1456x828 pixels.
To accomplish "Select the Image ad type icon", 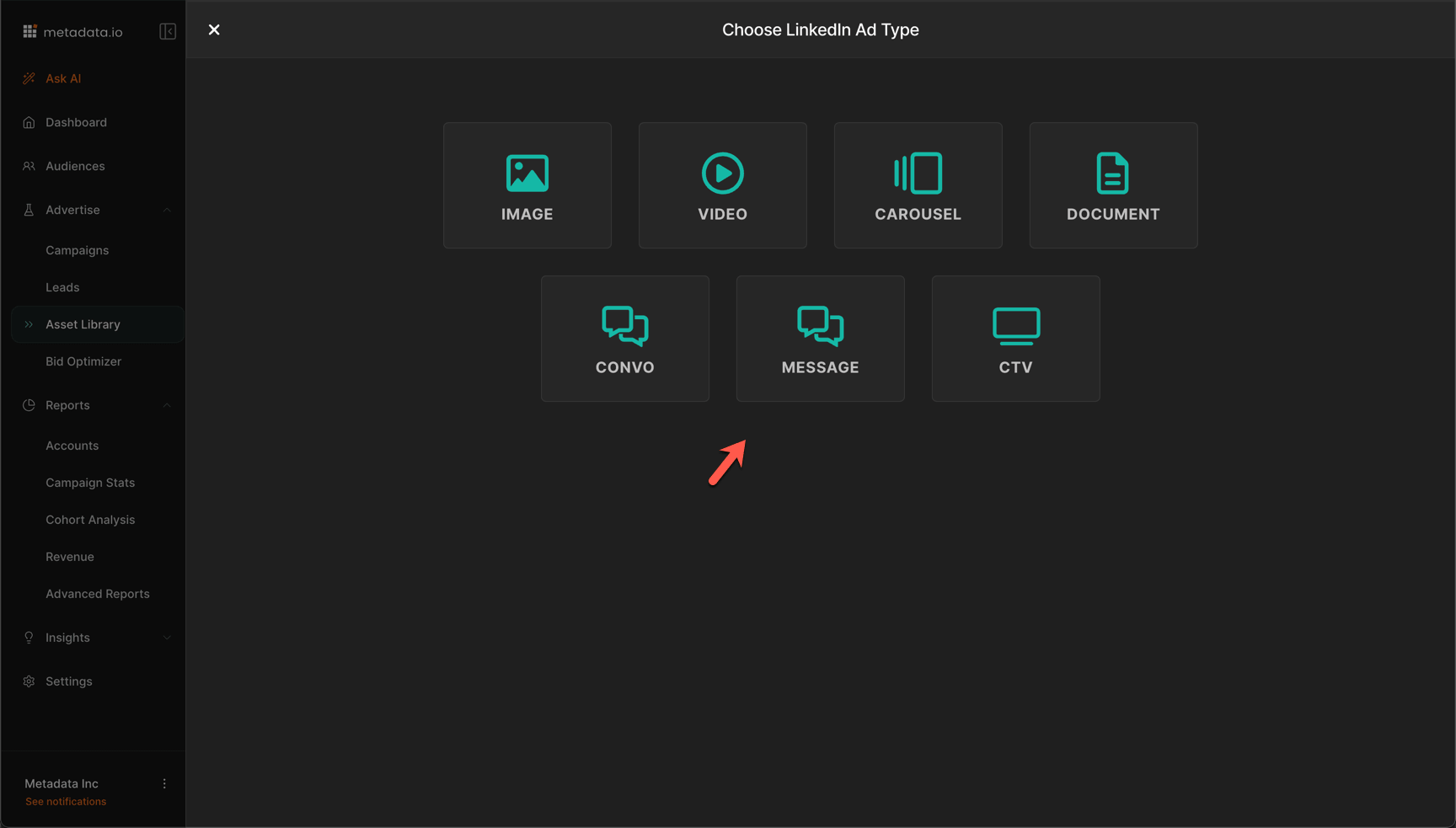I will pos(527,174).
